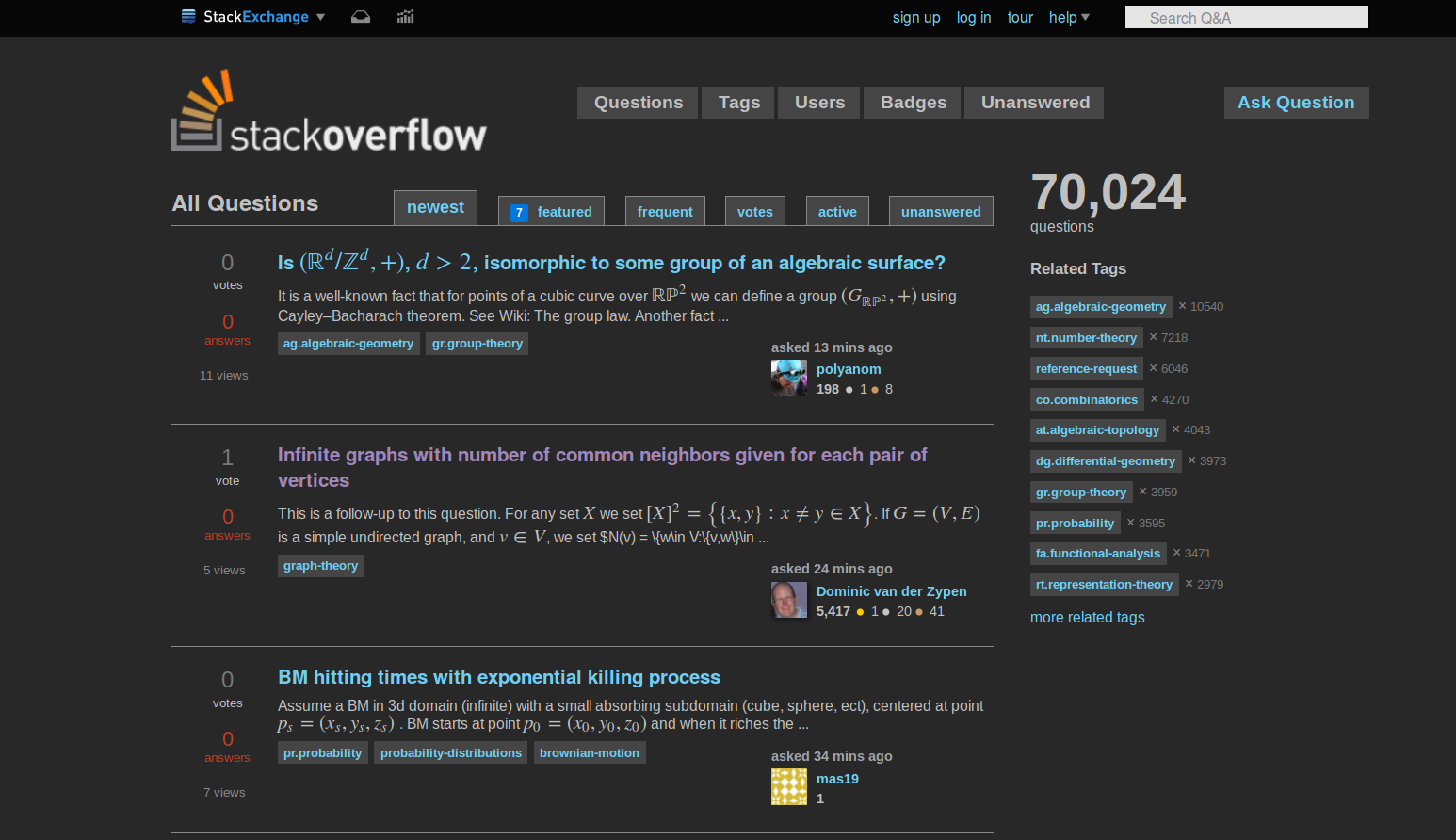This screenshot has width=1456, height=840.
Task: Click the achievements bar-chart icon
Action: tap(405, 16)
